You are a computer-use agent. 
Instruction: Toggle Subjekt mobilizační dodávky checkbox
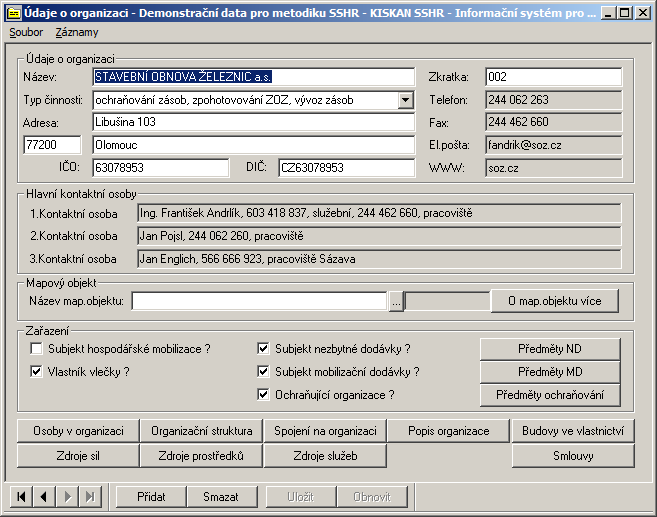coord(263,371)
